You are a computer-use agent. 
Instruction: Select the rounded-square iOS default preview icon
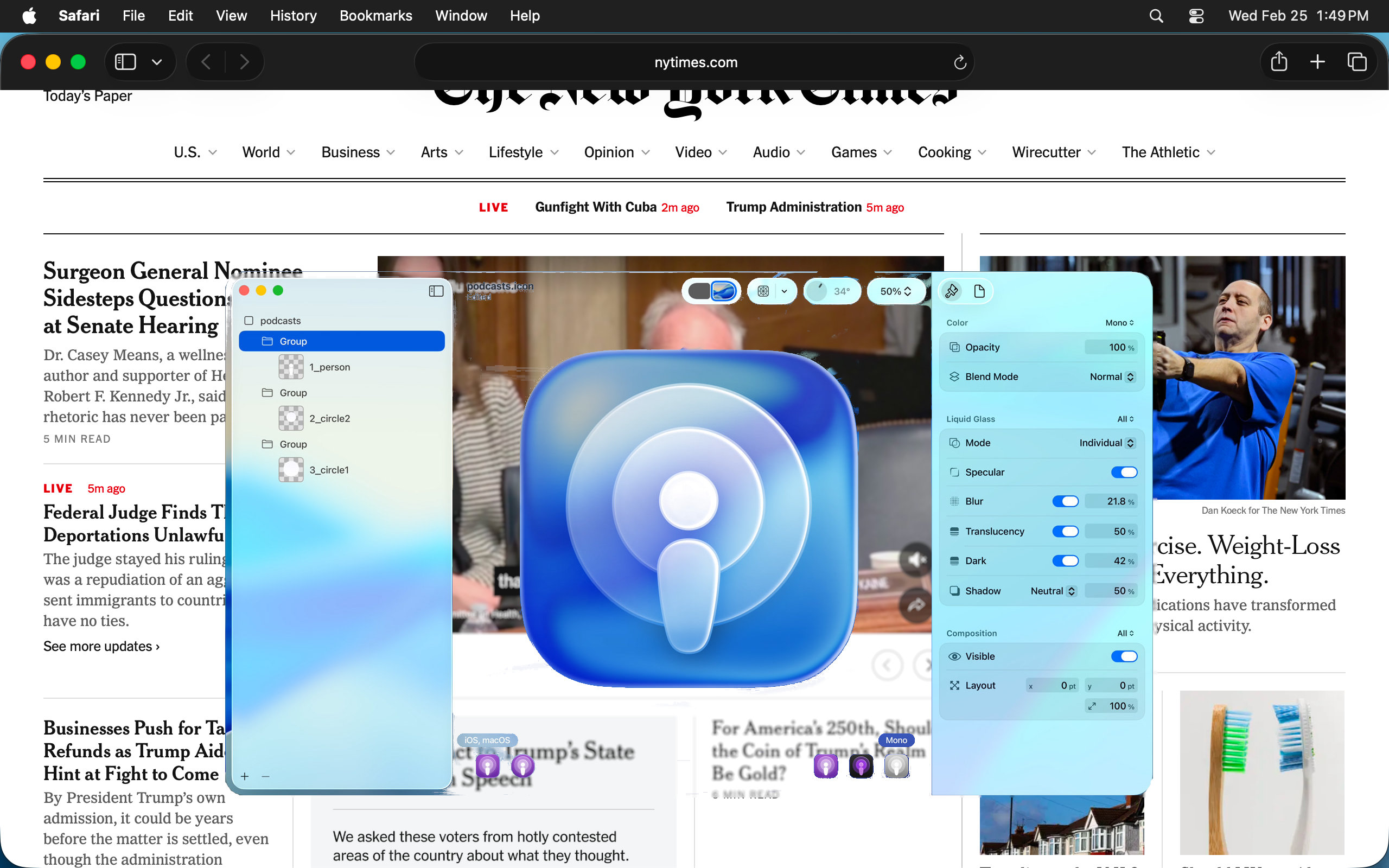(x=488, y=765)
